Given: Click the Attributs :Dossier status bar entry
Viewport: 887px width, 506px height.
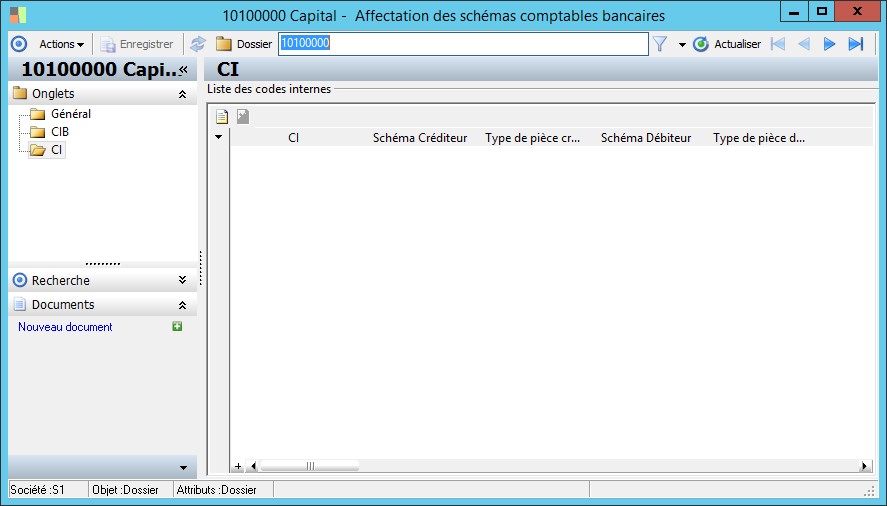Looking at the screenshot, I should coord(216,490).
